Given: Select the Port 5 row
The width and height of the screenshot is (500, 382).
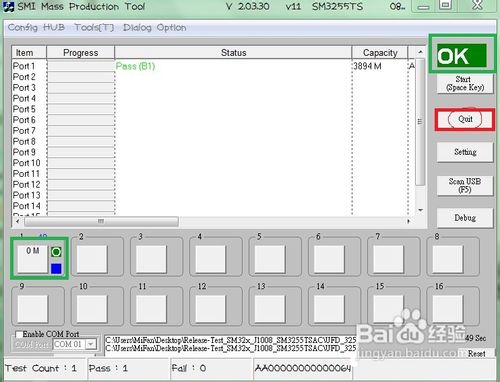Looking at the screenshot, I should (x=213, y=109).
